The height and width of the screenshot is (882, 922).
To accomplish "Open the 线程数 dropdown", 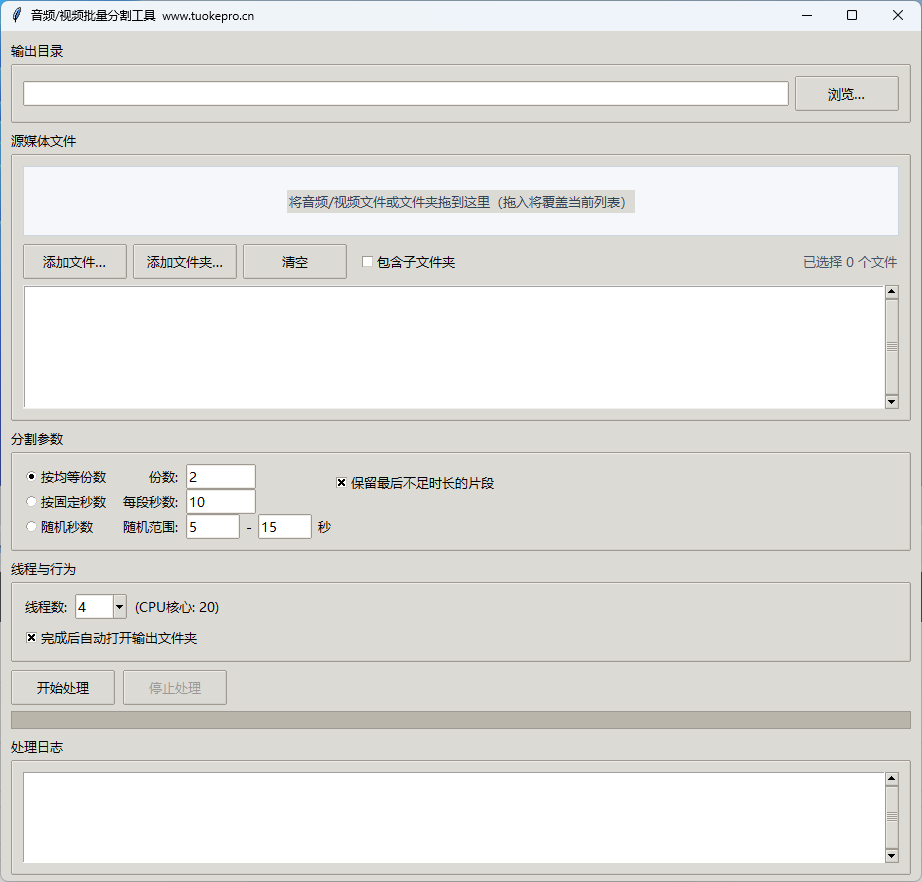I will tap(119, 606).
